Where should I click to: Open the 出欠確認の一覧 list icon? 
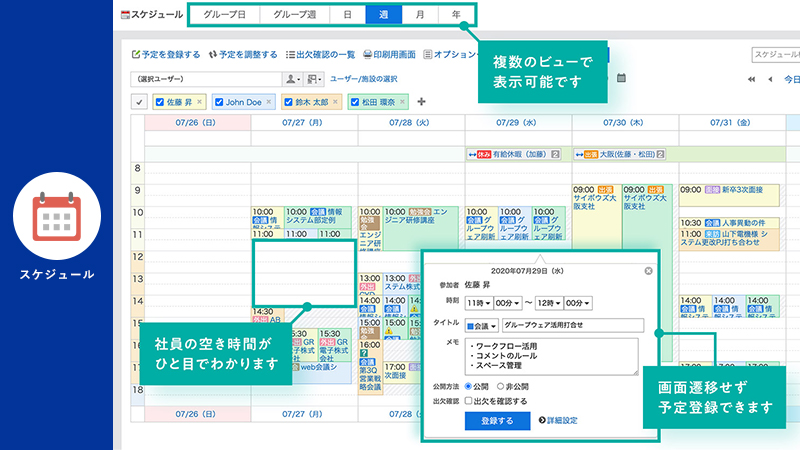(x=289, y=54)
